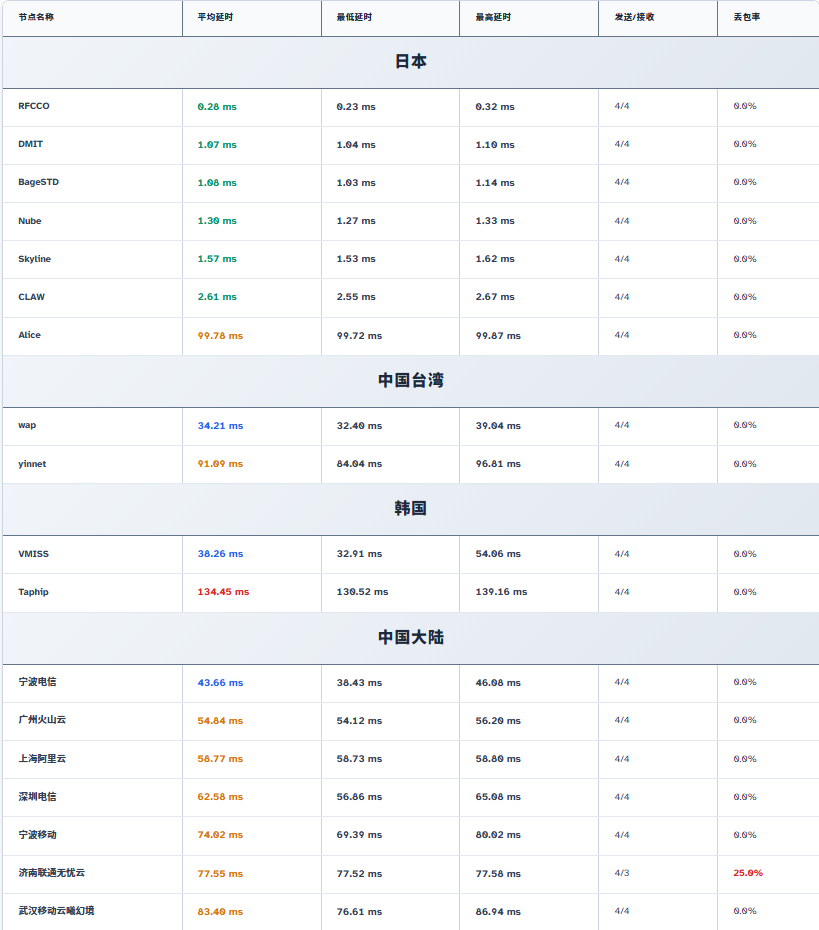Click the 丢包率 column header
The height and width of the screenshot is (930, 819).
(746, 17)
